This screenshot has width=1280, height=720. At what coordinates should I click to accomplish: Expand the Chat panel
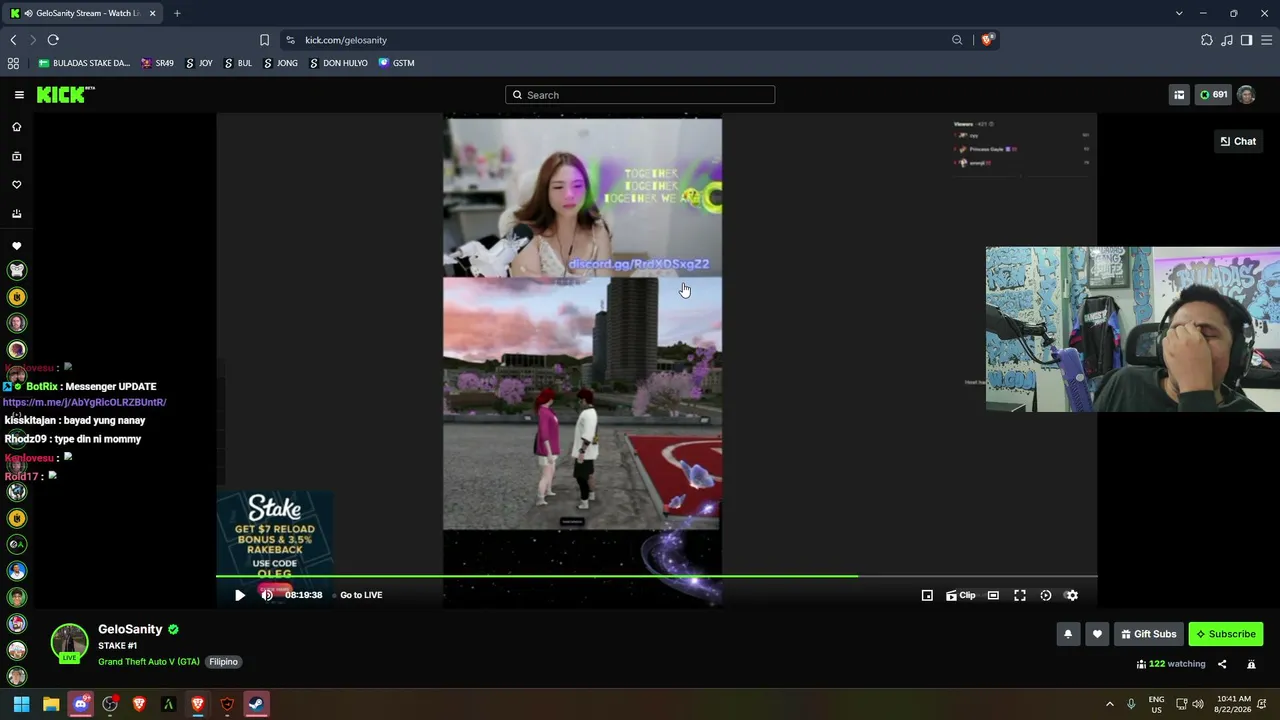pos(1238,141)
